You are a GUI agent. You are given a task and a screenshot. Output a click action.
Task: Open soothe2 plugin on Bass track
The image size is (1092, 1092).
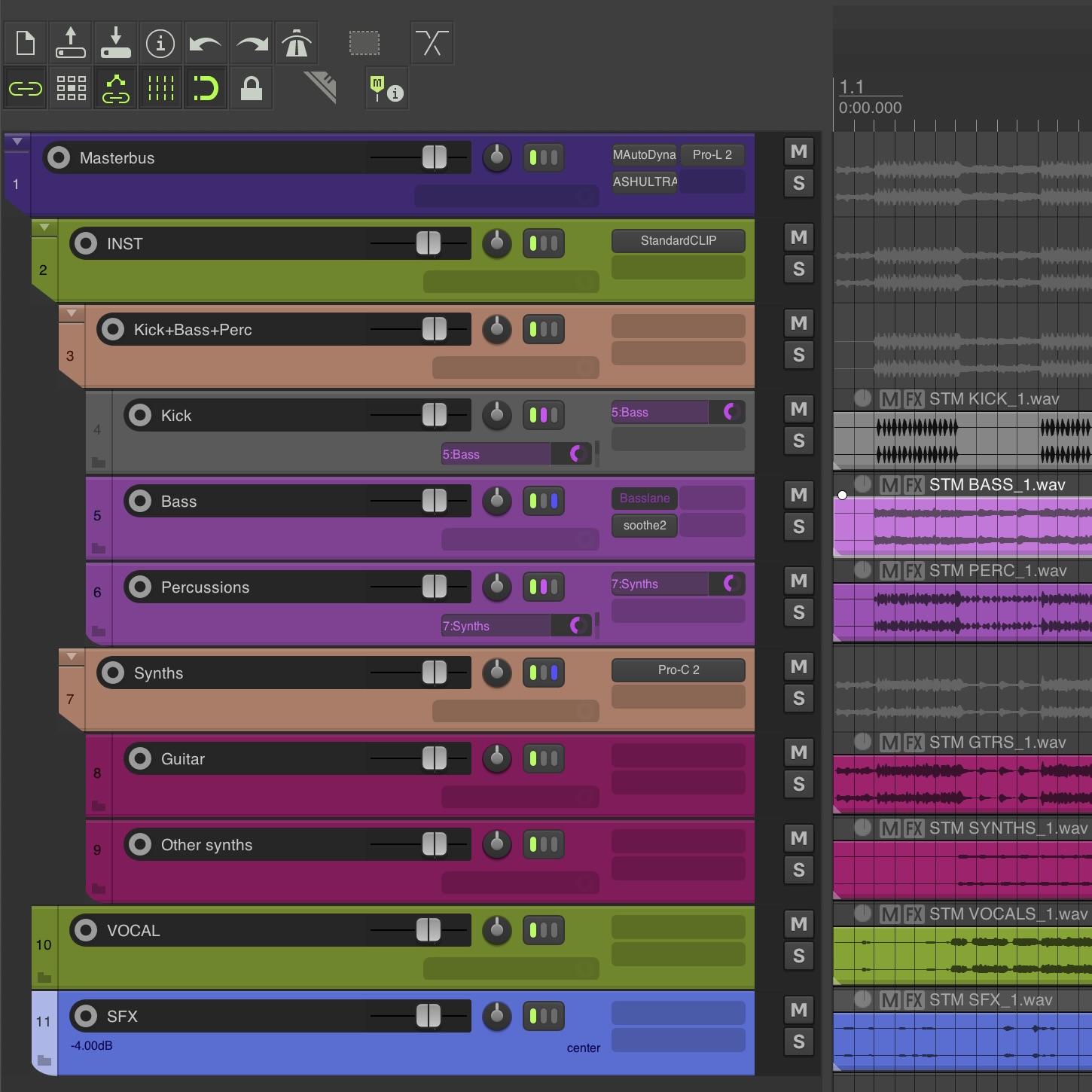click(x=645, y=526)
